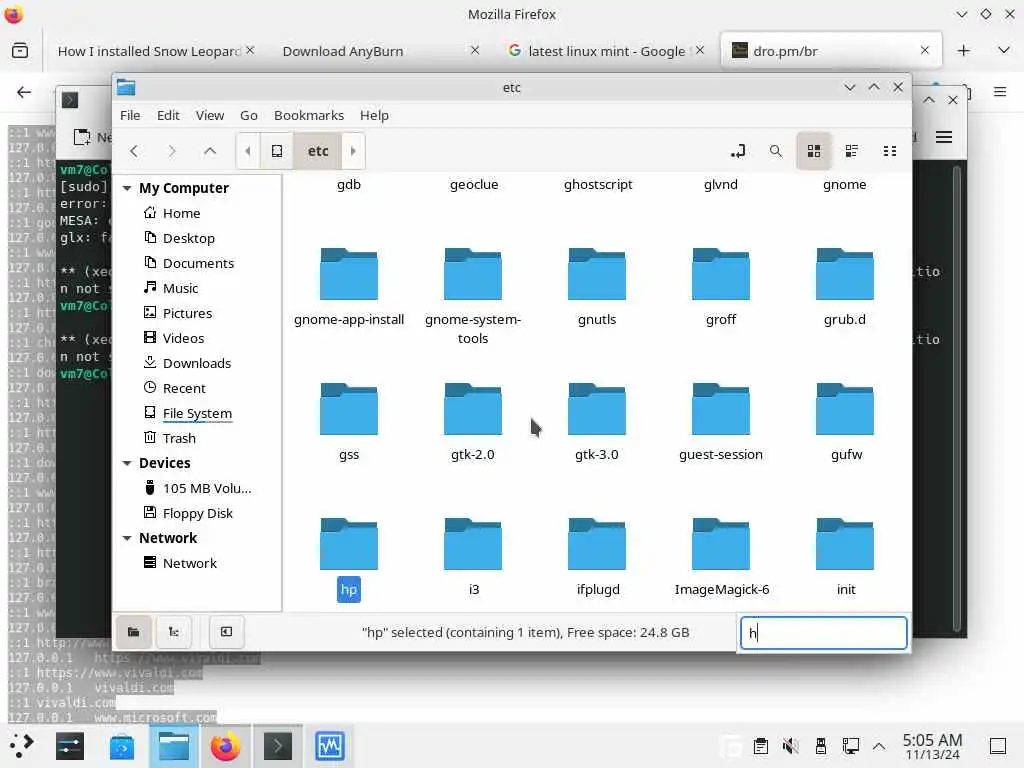The height and width of the screenshot is (768, 1024).
Task: Switch to compact view
Action: click(889, 151)
